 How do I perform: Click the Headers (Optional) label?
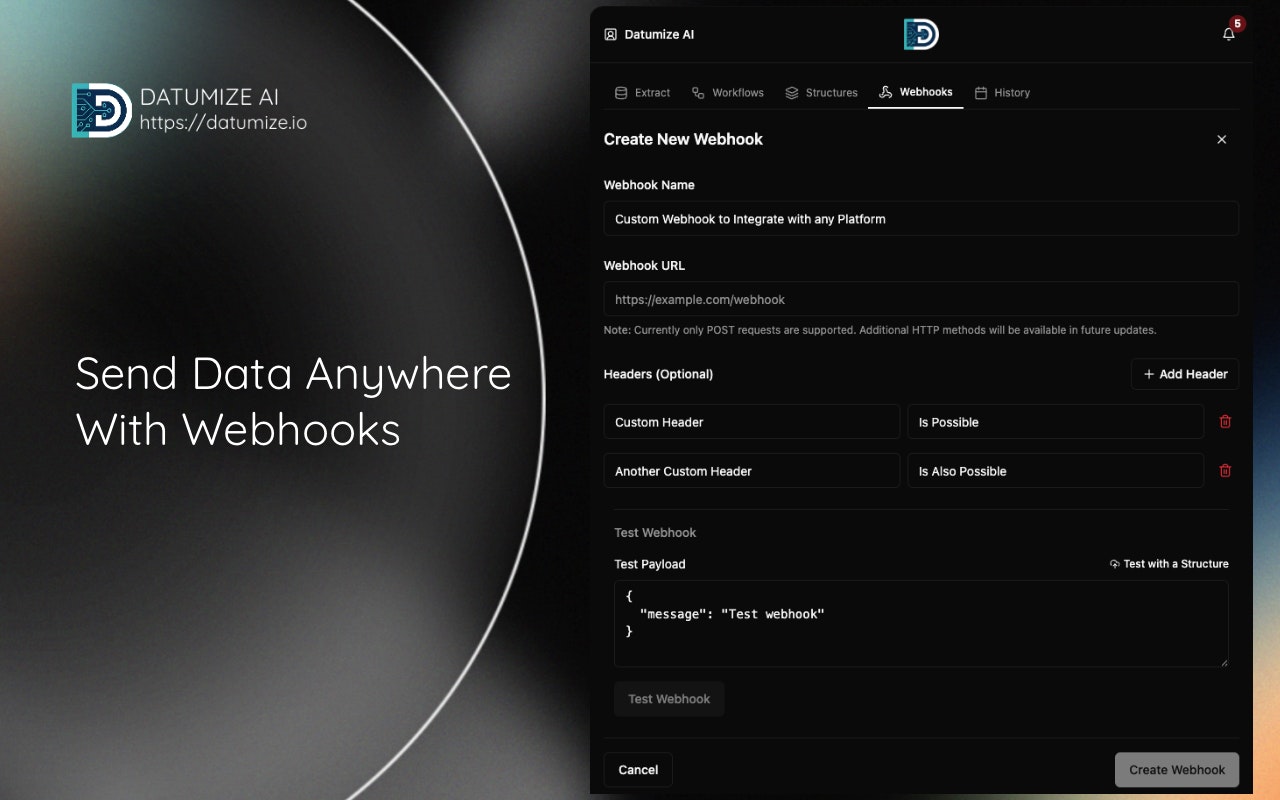[658, 374]
